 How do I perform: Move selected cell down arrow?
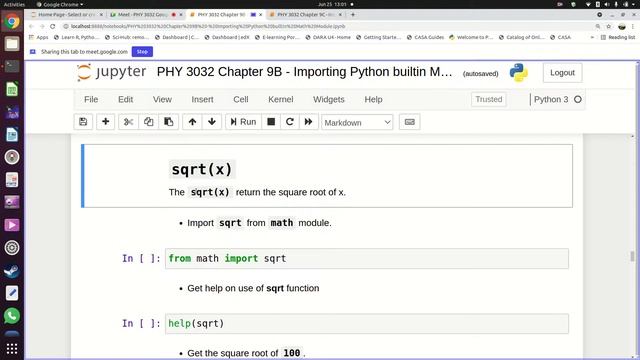click(x=212, y=122)
